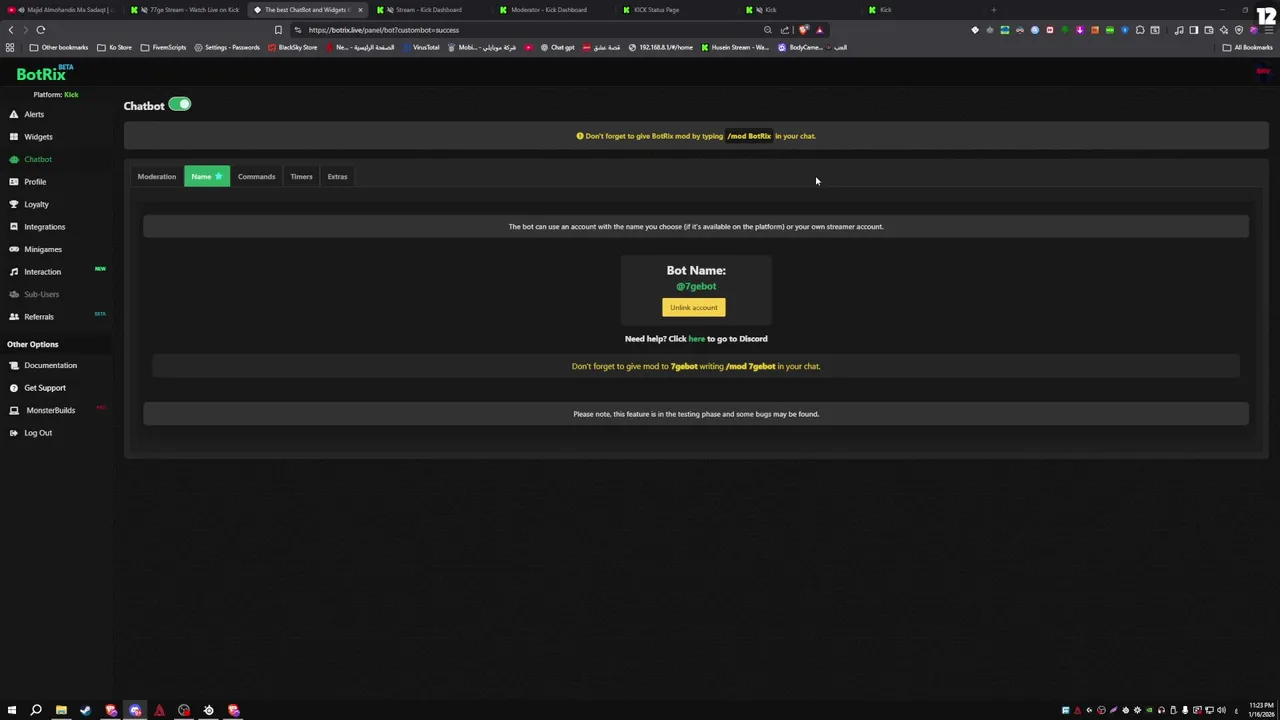
Task: Close the BotRix browser tab
Action: tap(360, 10)
